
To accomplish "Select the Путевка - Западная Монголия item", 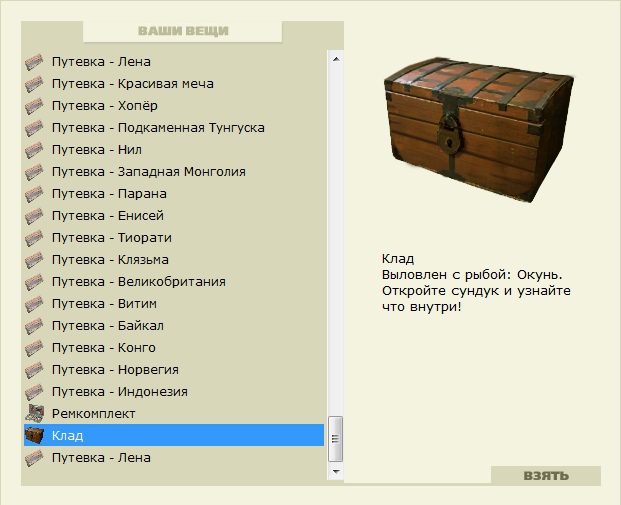I will [x=174, y=172].
